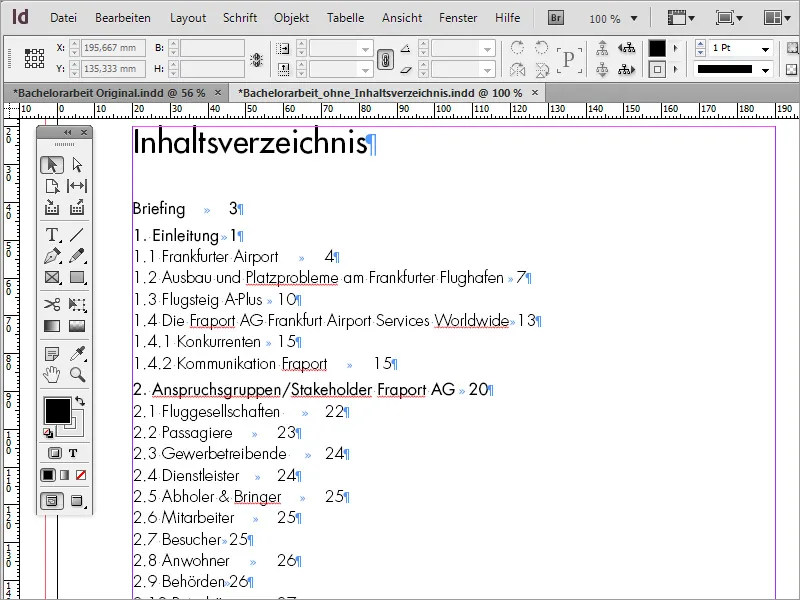Activate the Note tool
Image resolution: width=800 pixels, height=600 pixels.
coord(52,353)
